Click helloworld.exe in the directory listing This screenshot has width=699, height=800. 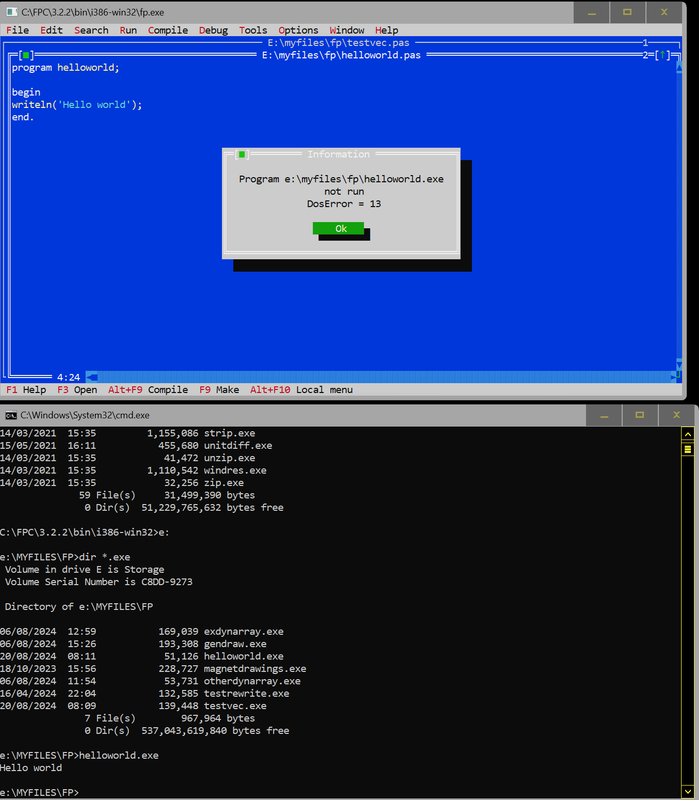(x=243, y=656)
